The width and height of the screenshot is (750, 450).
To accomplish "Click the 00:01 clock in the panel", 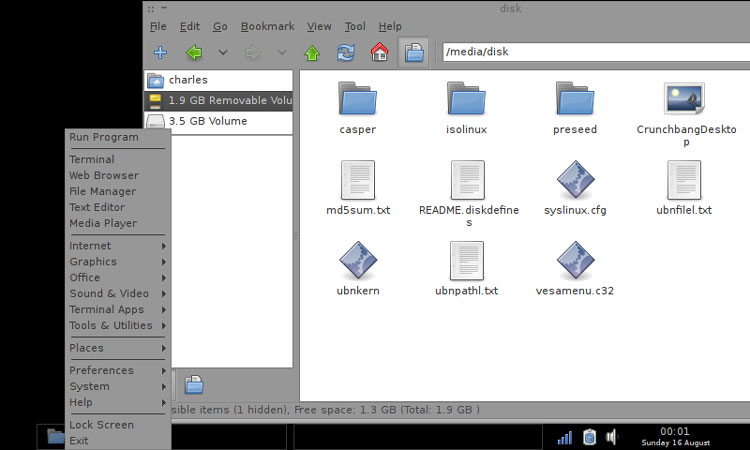I will 675,431.
